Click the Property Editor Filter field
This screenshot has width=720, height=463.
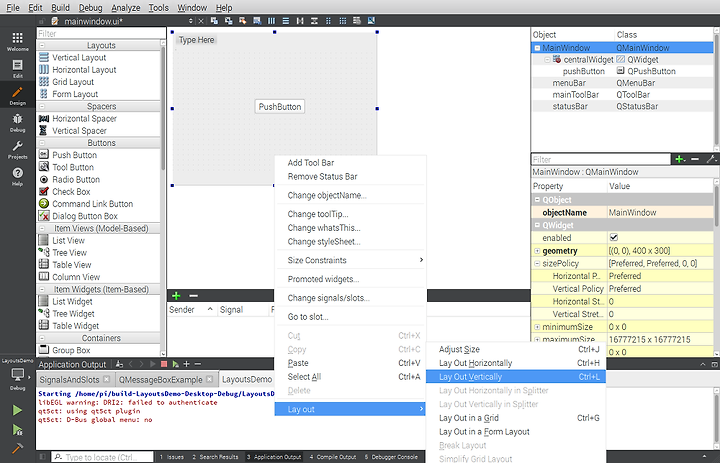601,159
